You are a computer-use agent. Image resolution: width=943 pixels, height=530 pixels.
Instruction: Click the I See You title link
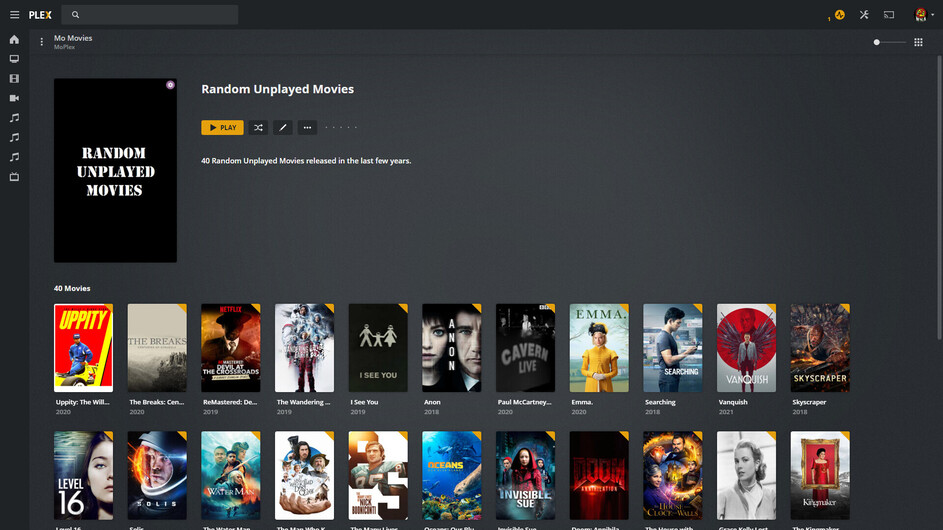(x=364, y=402)
